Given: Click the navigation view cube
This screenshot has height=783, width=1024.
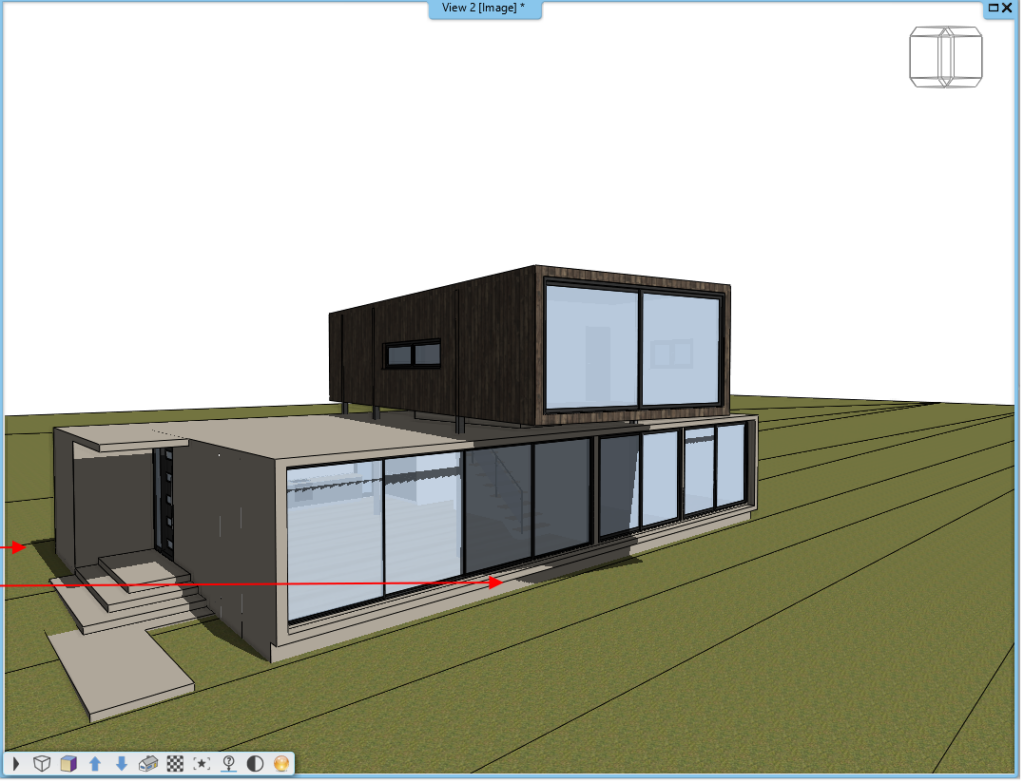Looking at the screenshot, I should click(x=948, y=57).
